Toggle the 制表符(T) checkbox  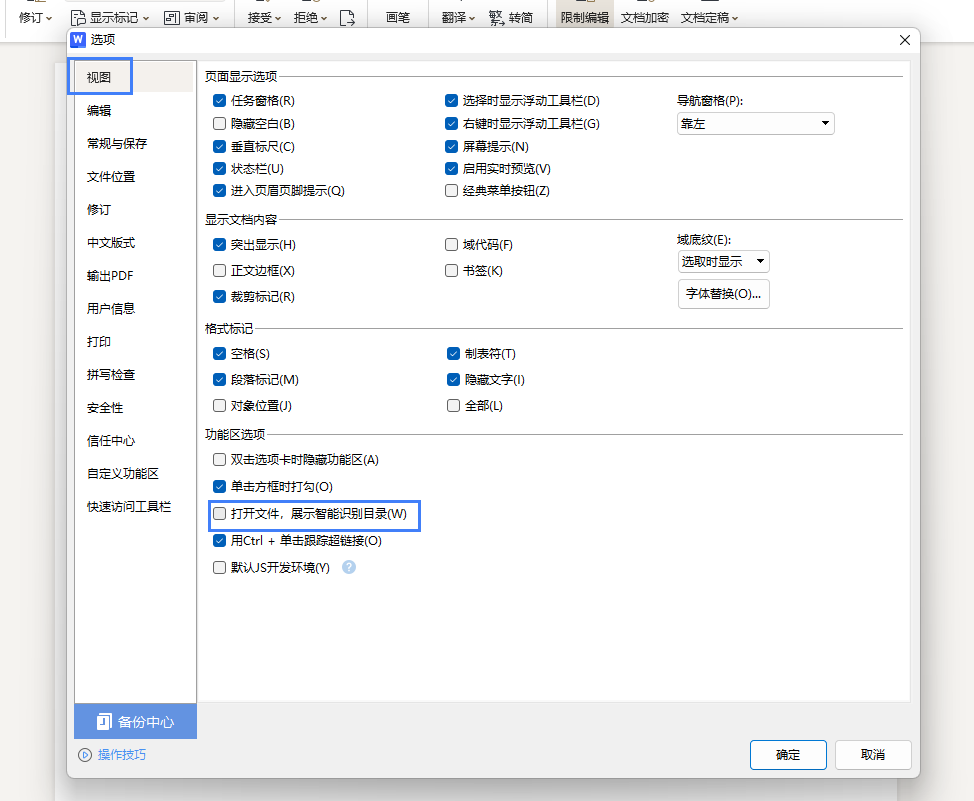tap(453, 354)
